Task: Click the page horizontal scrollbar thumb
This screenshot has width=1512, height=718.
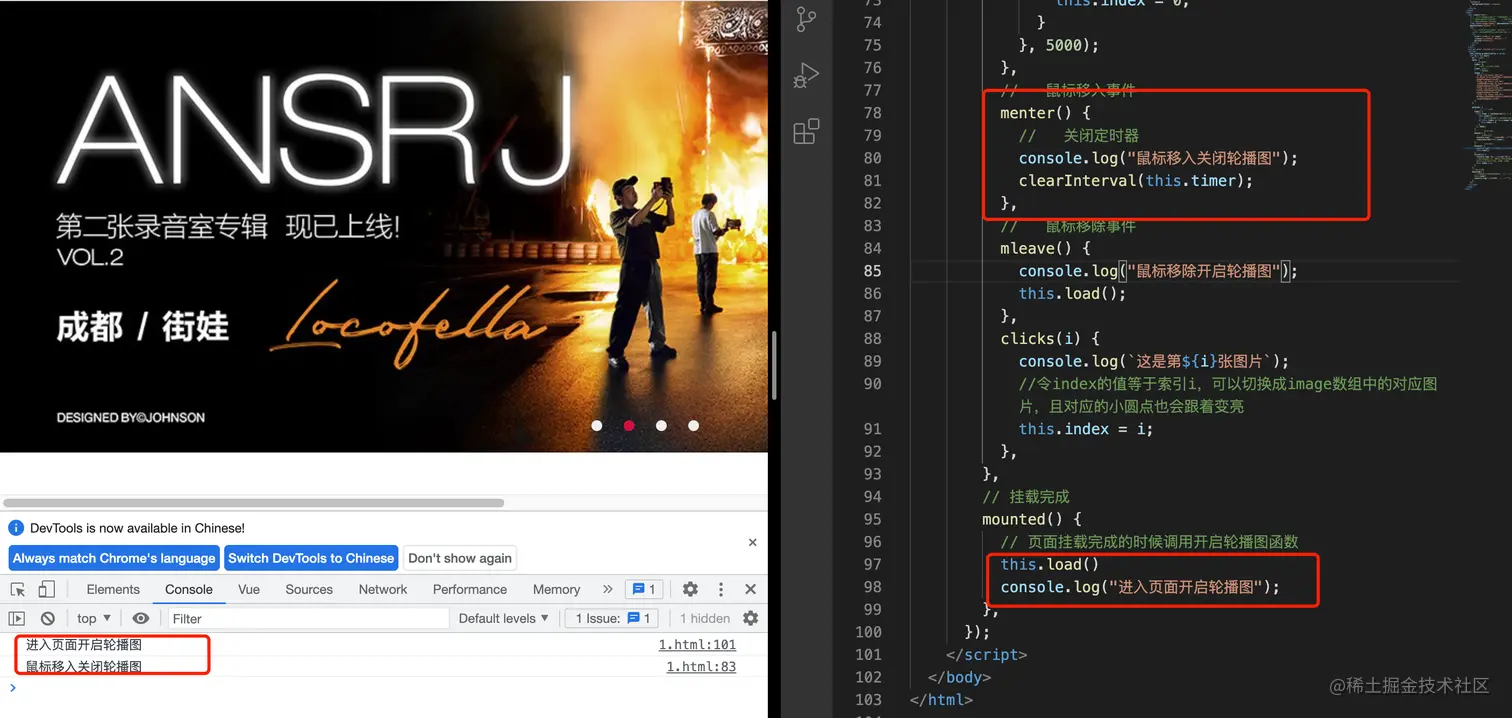Action: click(x=254, y=502)
